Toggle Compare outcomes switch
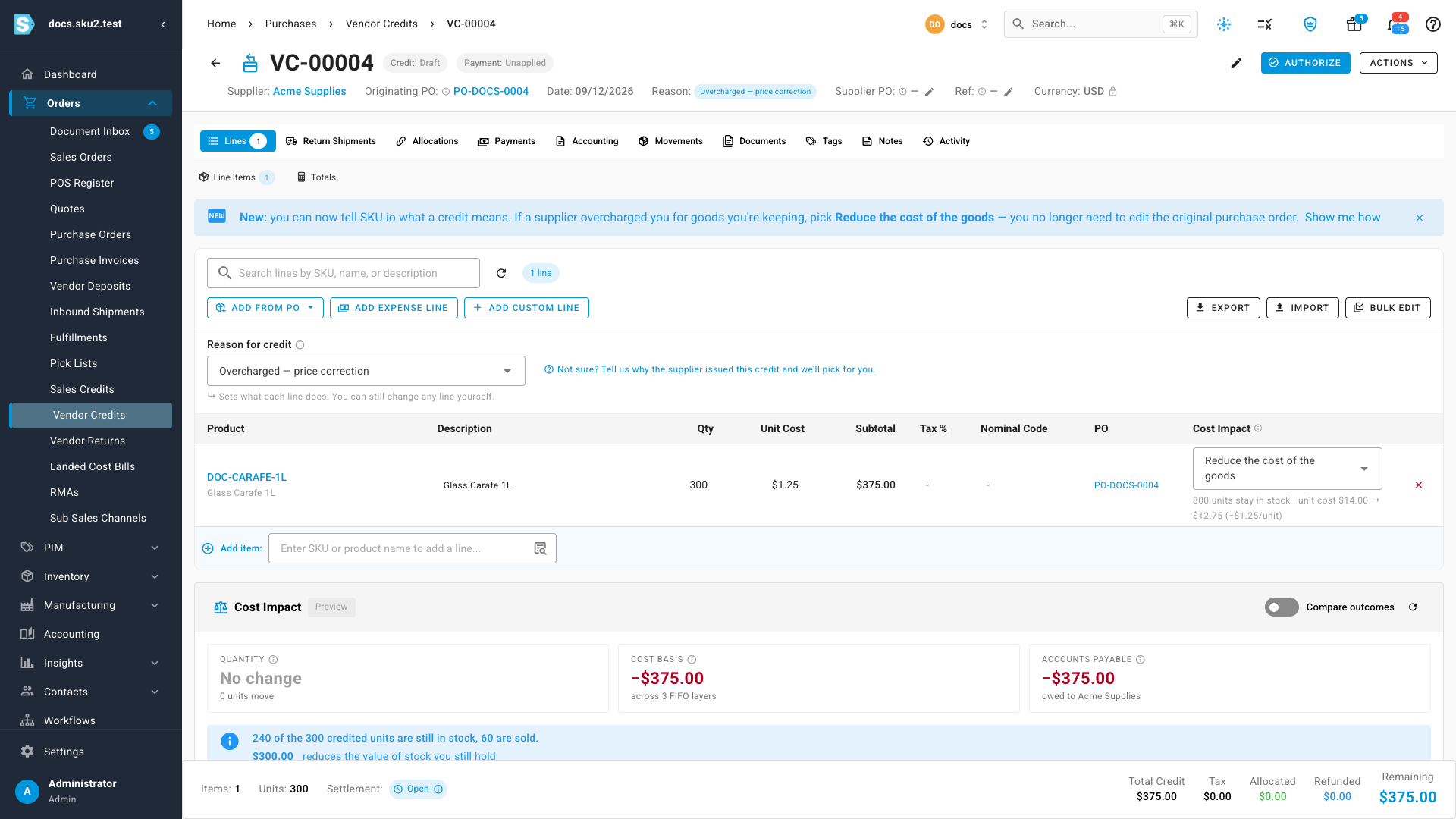The image size is (1456, 819). (1282, 607)
